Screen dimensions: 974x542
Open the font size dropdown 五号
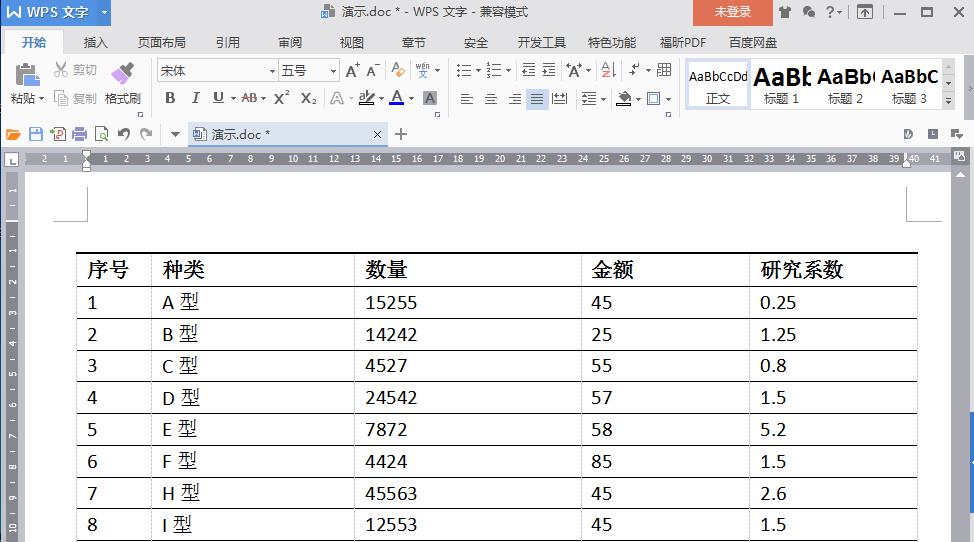pos(333,71)
